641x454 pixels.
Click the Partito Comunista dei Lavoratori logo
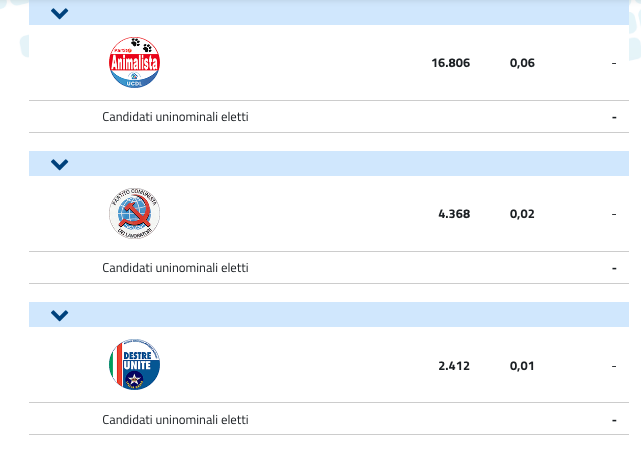[x=134, y=214]
